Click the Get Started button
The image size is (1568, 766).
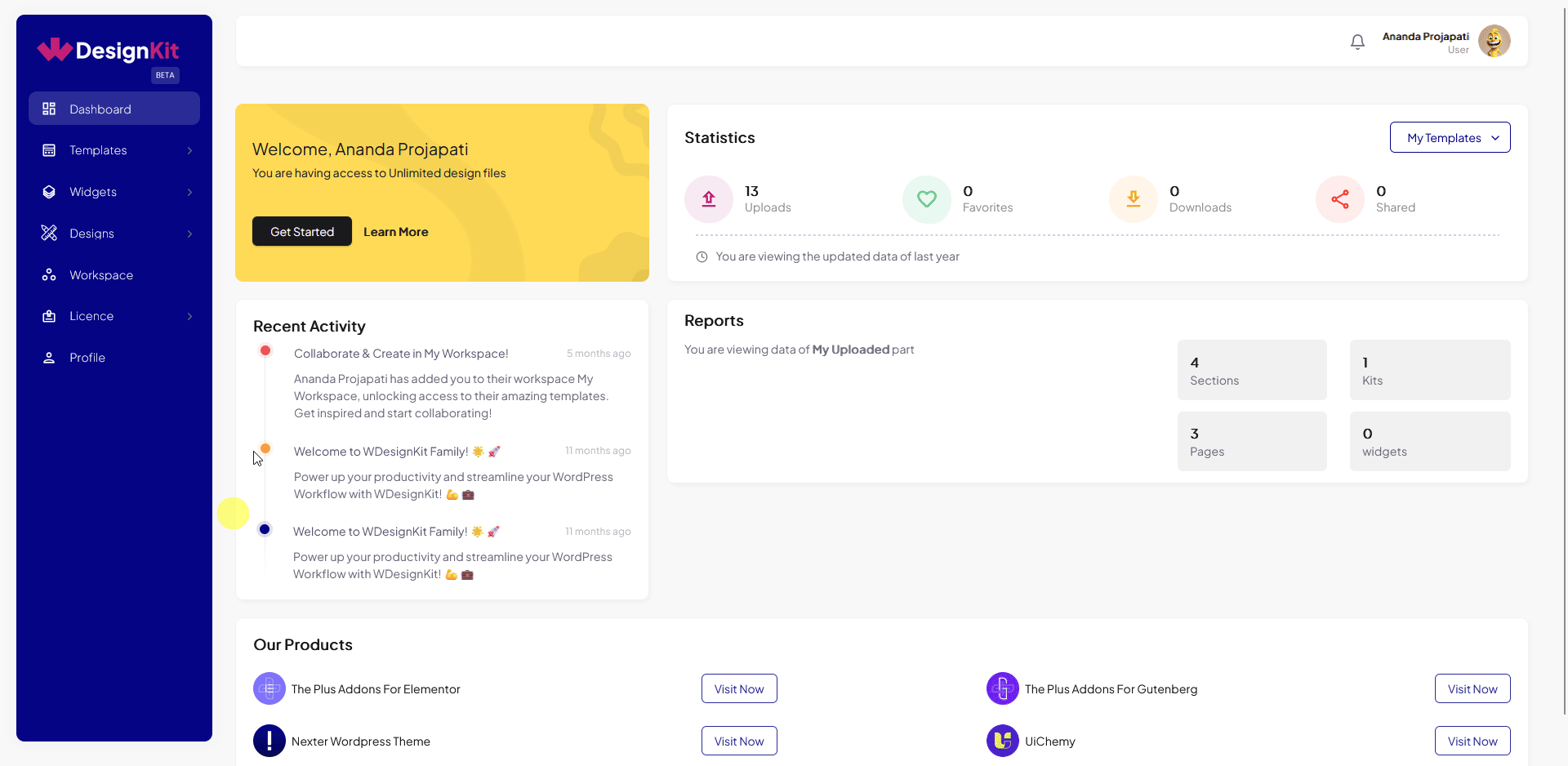(x=301, y=231)
